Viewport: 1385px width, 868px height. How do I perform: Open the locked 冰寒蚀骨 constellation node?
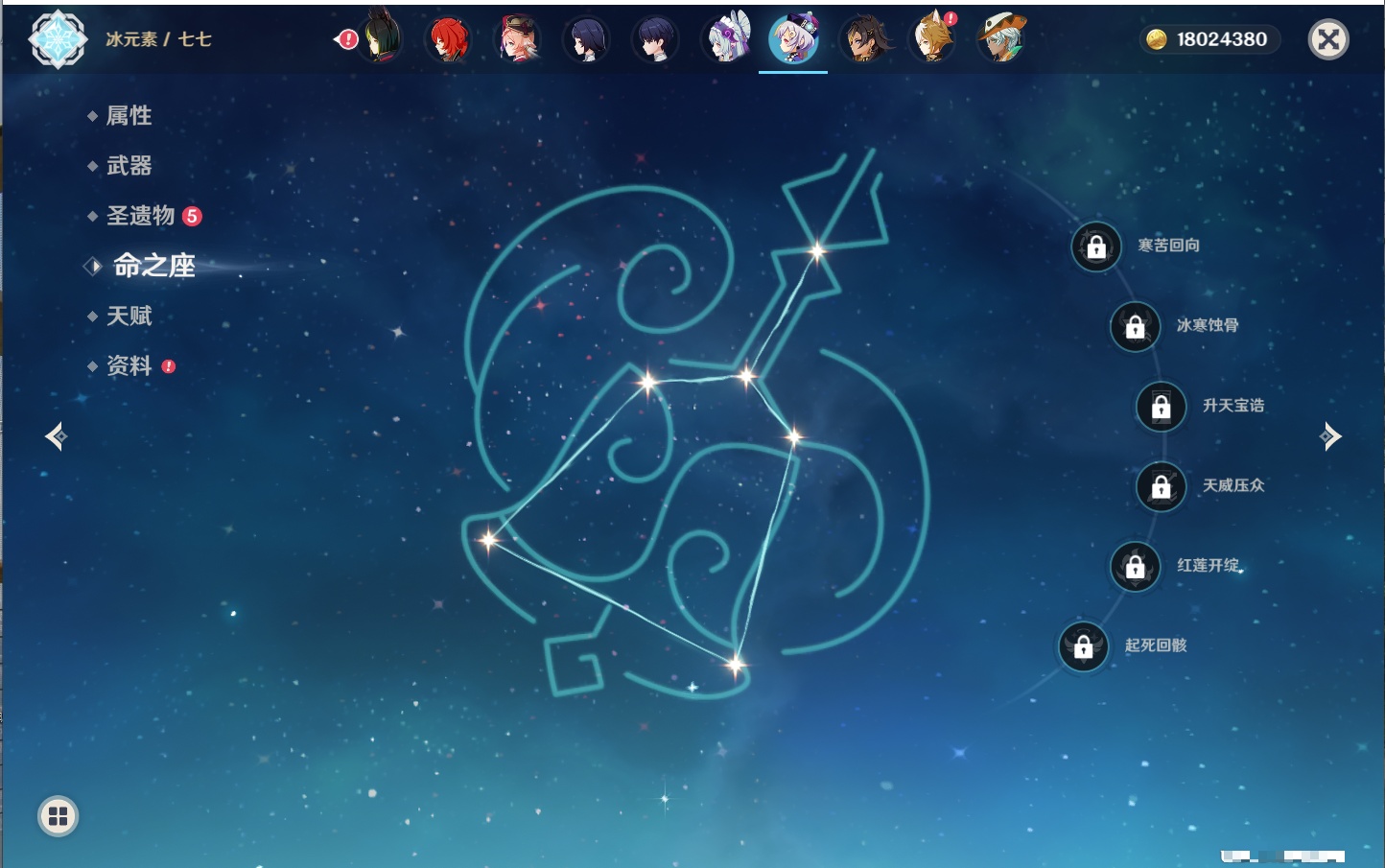click(x=1136, y=326)
